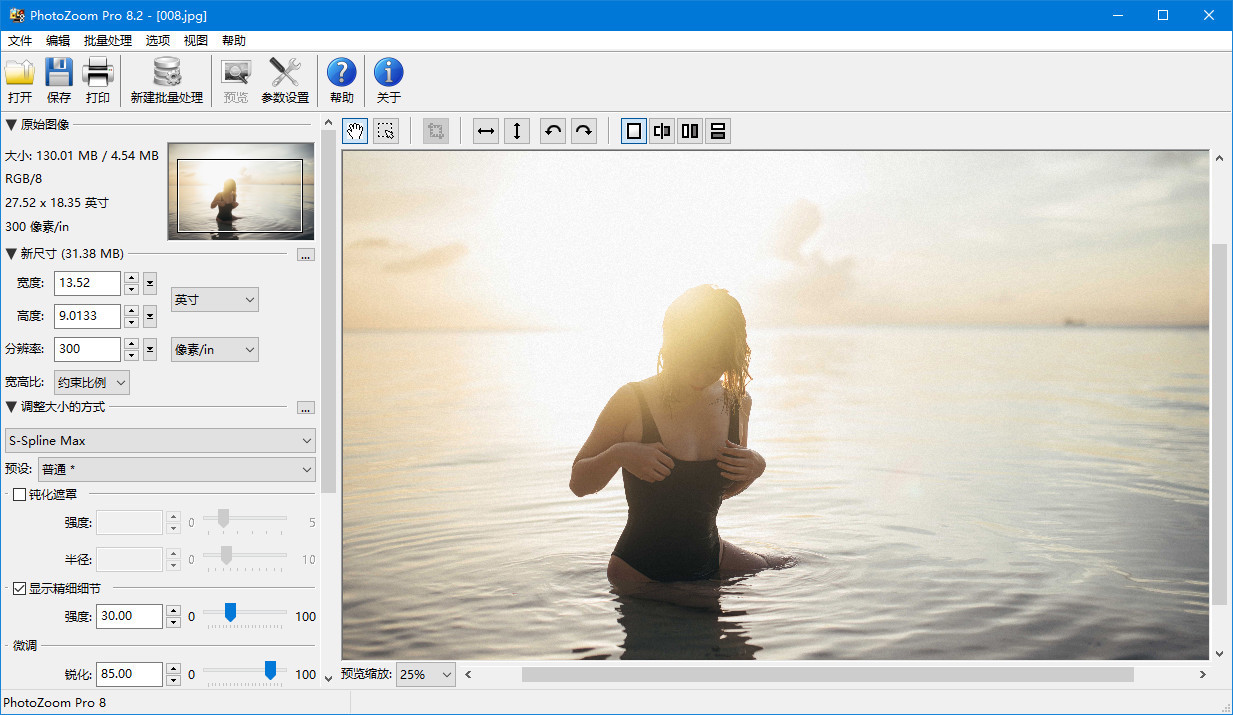Flip the image horizontally

(x=486, y=131)
